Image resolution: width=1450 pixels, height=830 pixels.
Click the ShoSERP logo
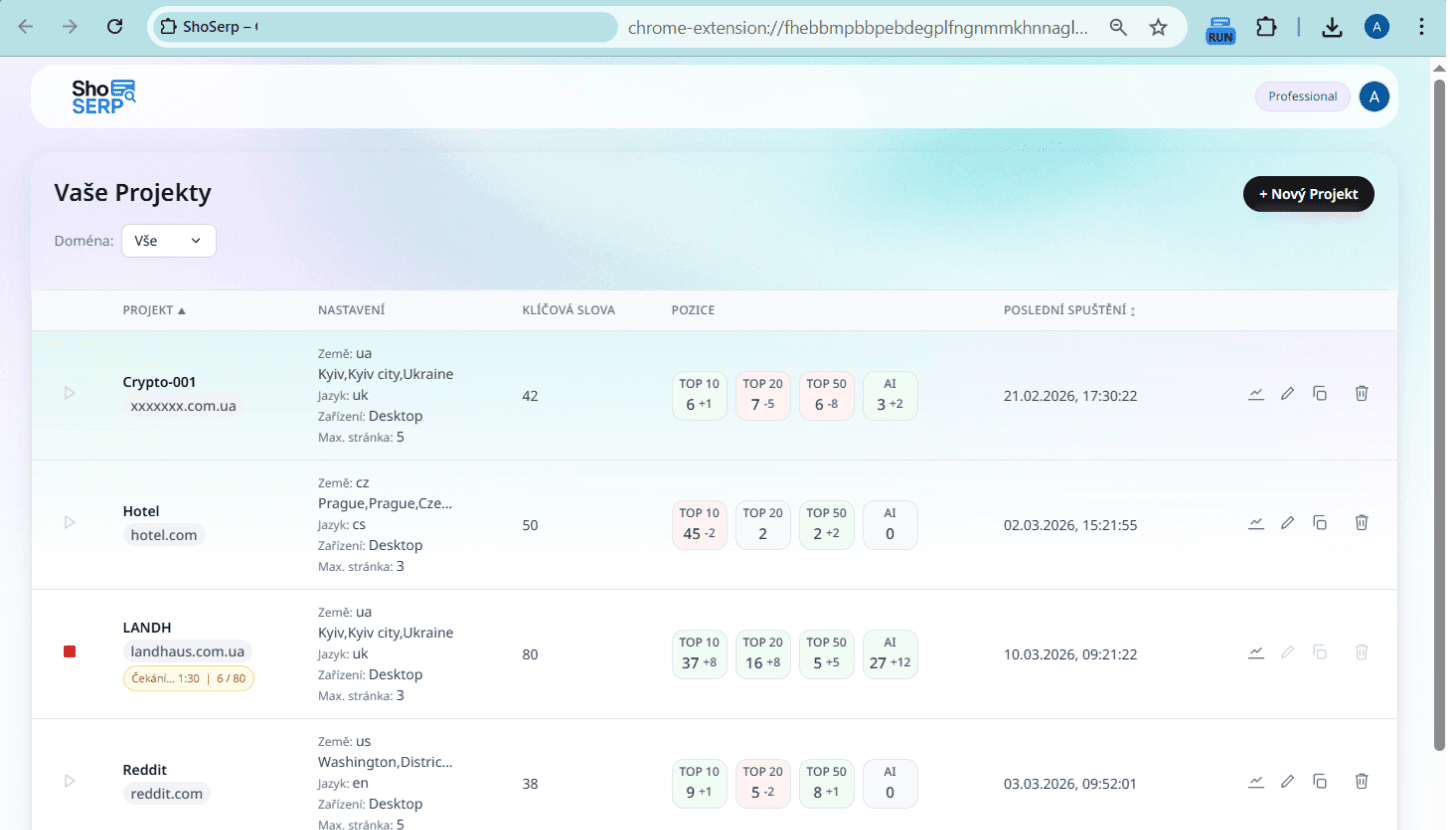pyautogui.click(x=103, y=96)
